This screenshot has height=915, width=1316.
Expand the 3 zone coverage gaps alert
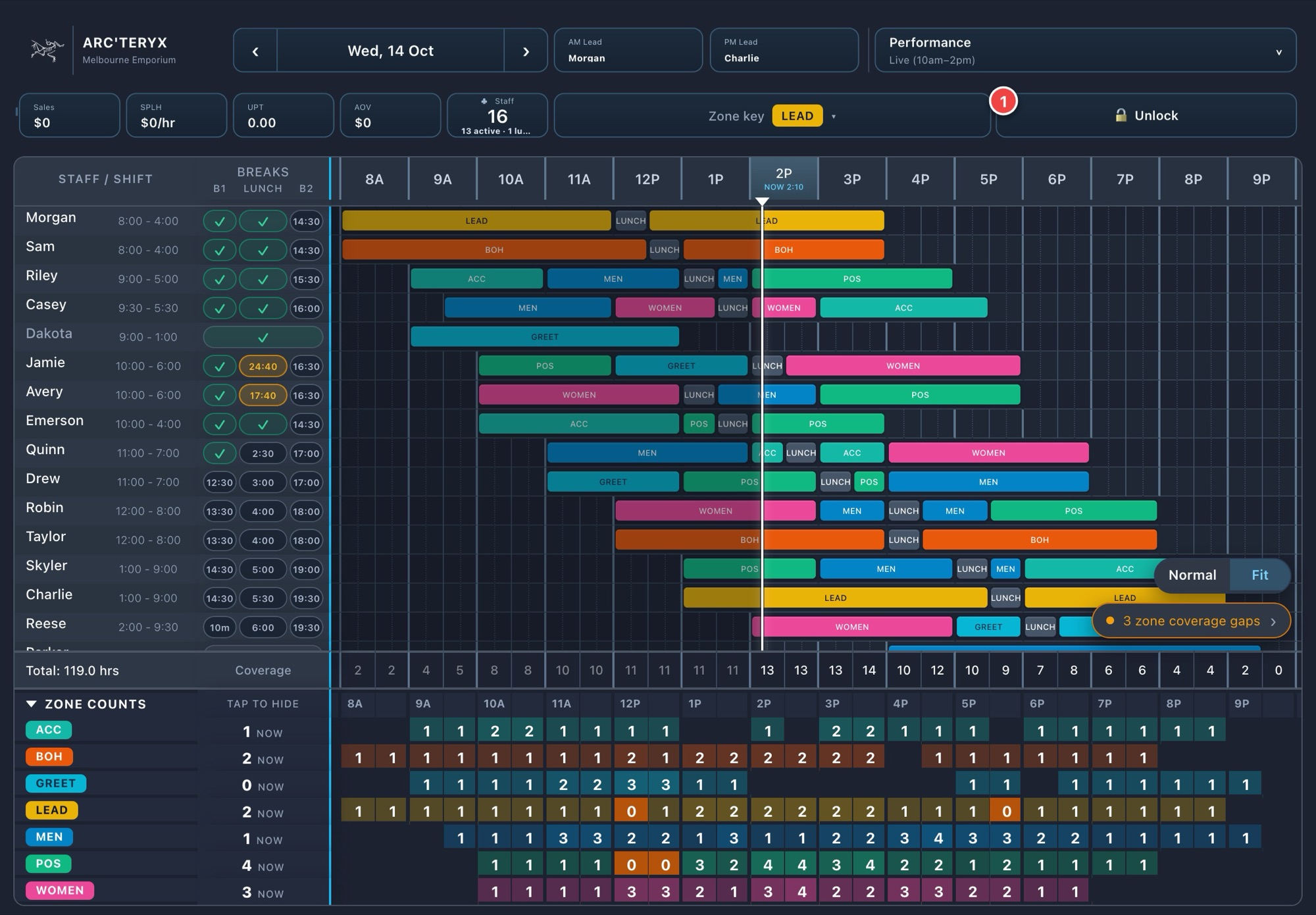click(1192, 621)
